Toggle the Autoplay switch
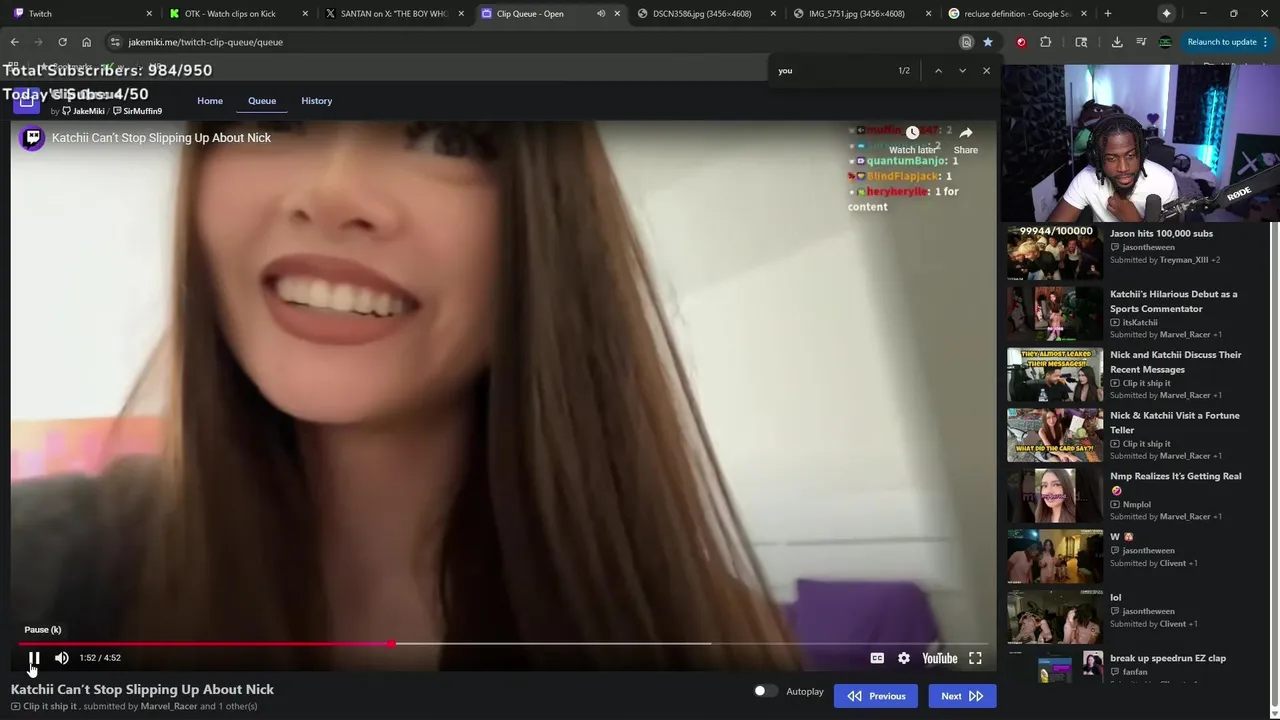1280x720 pixels. click(765, 691)
